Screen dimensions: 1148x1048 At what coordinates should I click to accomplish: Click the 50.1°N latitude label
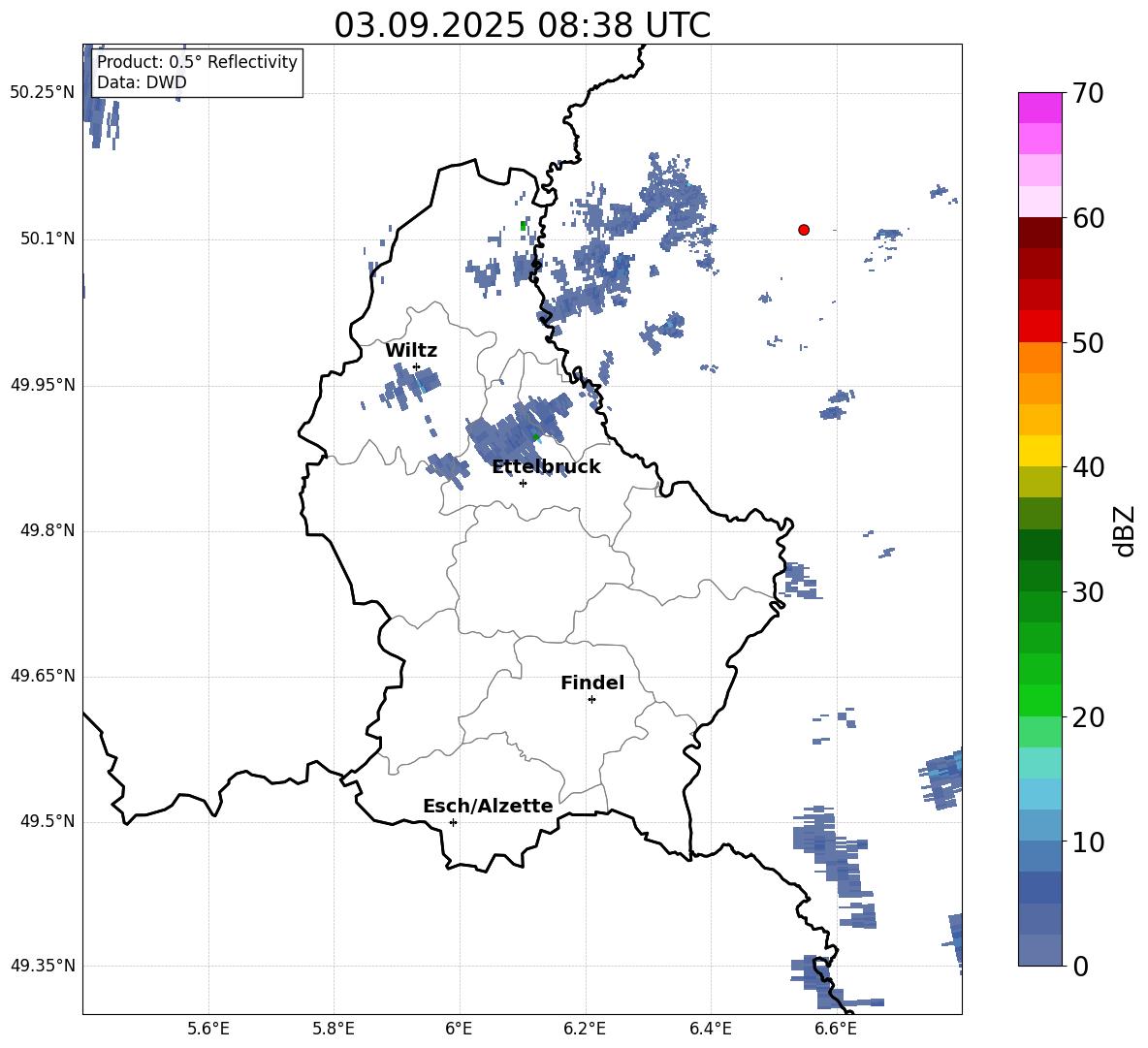tap(48, 238)
